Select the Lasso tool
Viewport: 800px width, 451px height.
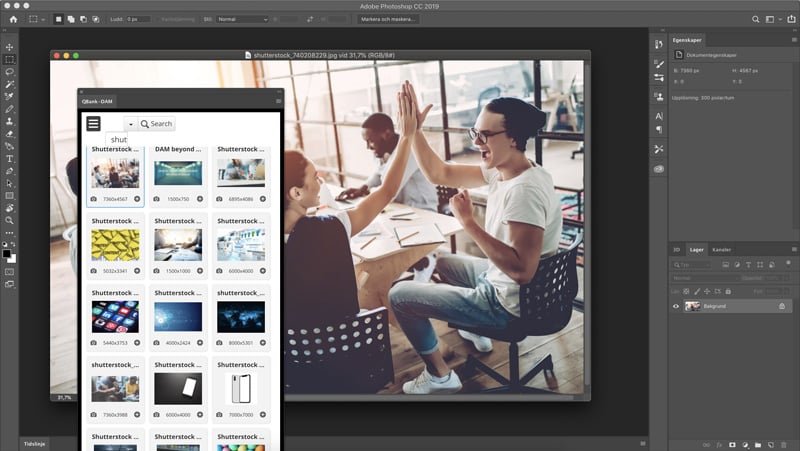[x=9, y=72]
